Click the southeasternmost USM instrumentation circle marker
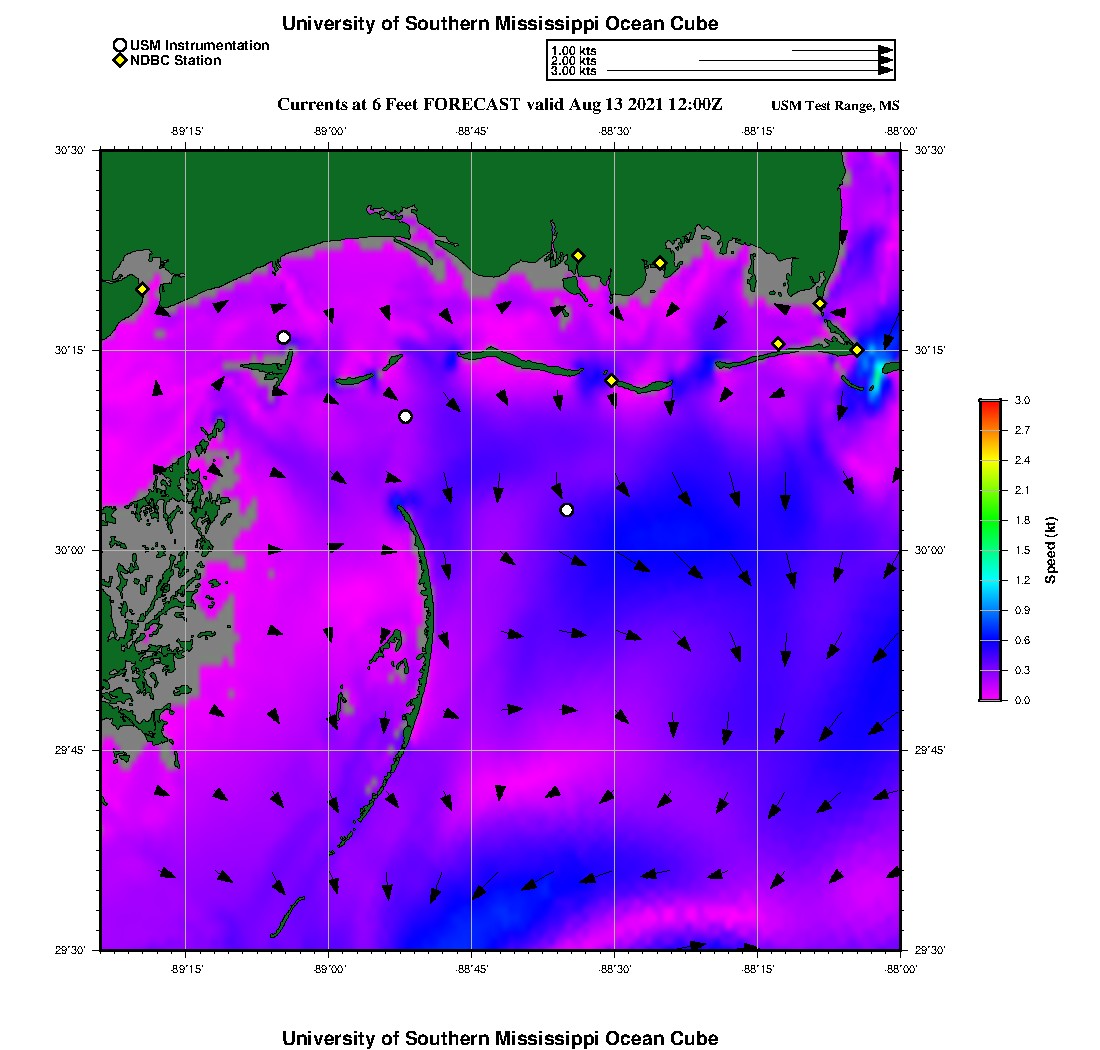Image resolution: width=1100 pixels, height=1050 pixels. pyautogui.click(x=567, y=510)
